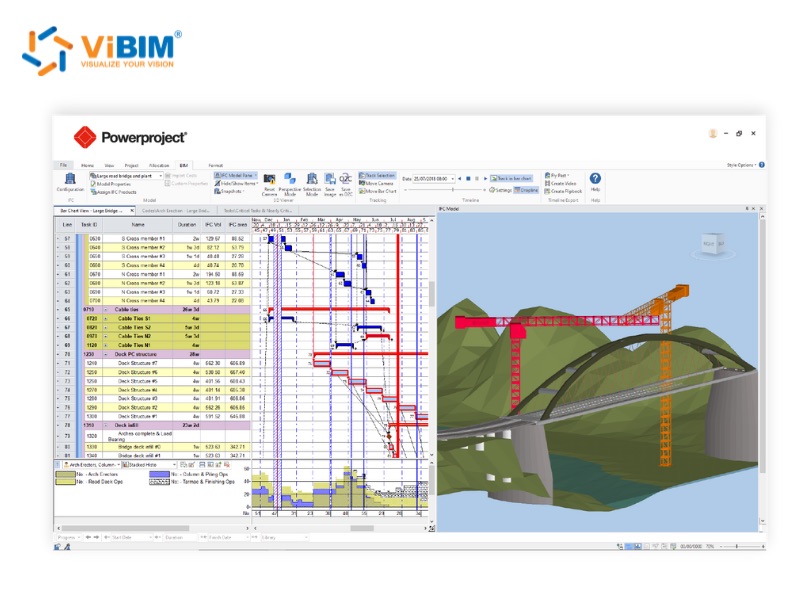The width and height of the screenshot is (800, 600).
Task: Click Model Properties
Action: click(x=110, y=184)
